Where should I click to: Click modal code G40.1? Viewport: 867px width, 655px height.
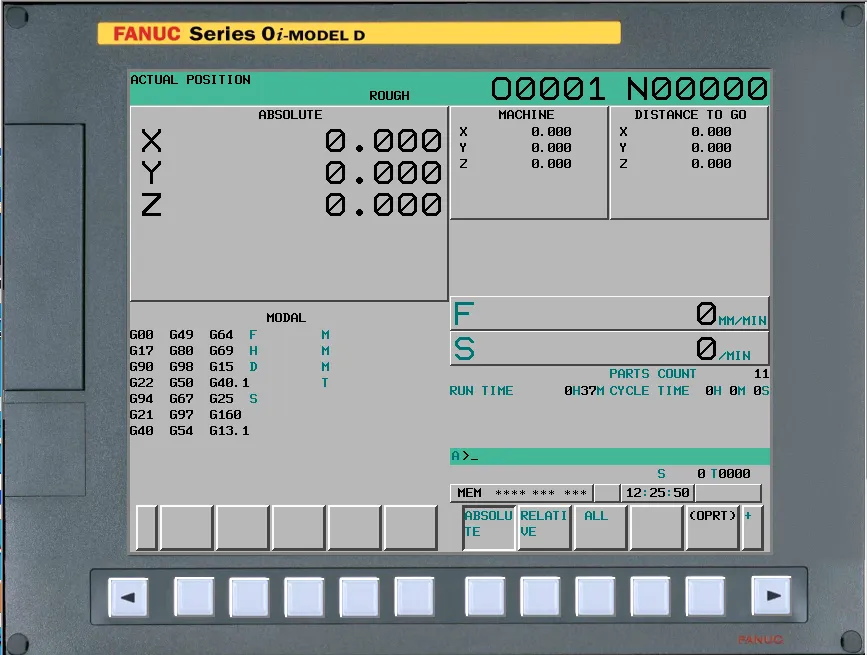coord(229,382)
